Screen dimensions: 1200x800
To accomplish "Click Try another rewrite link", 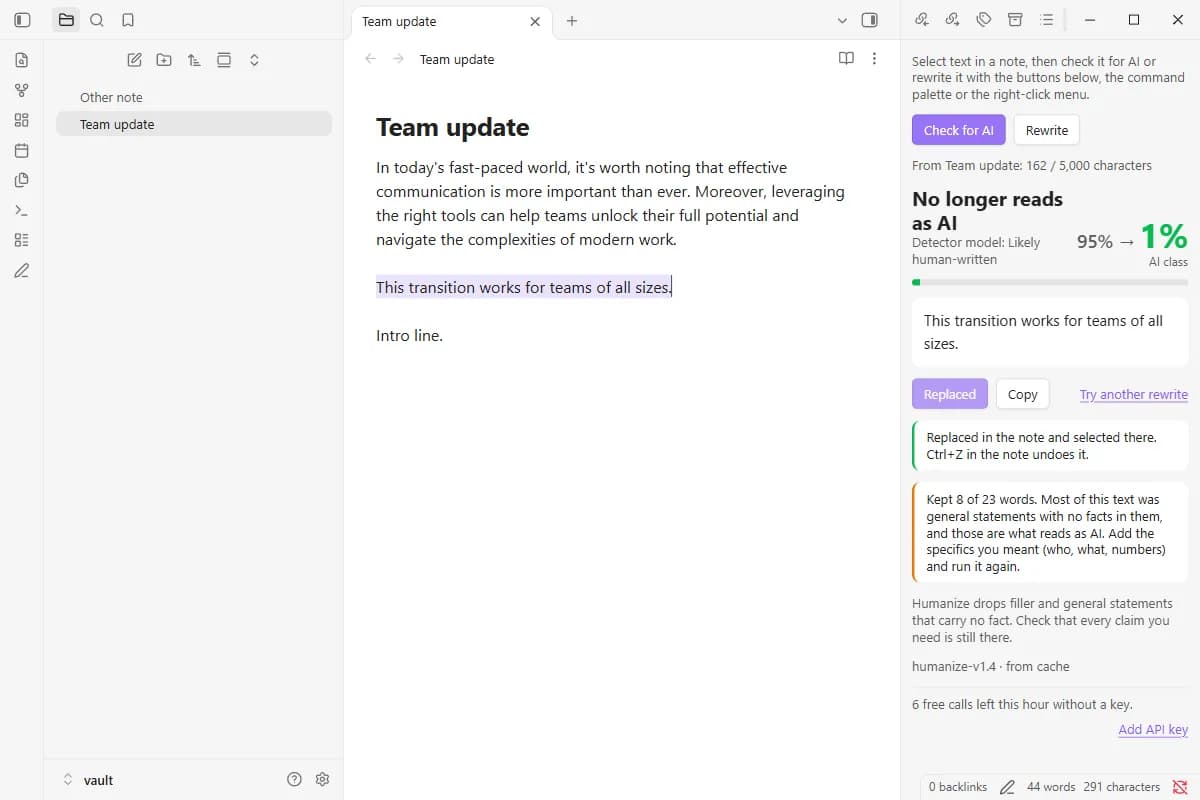I will [x=1134, y=394].
